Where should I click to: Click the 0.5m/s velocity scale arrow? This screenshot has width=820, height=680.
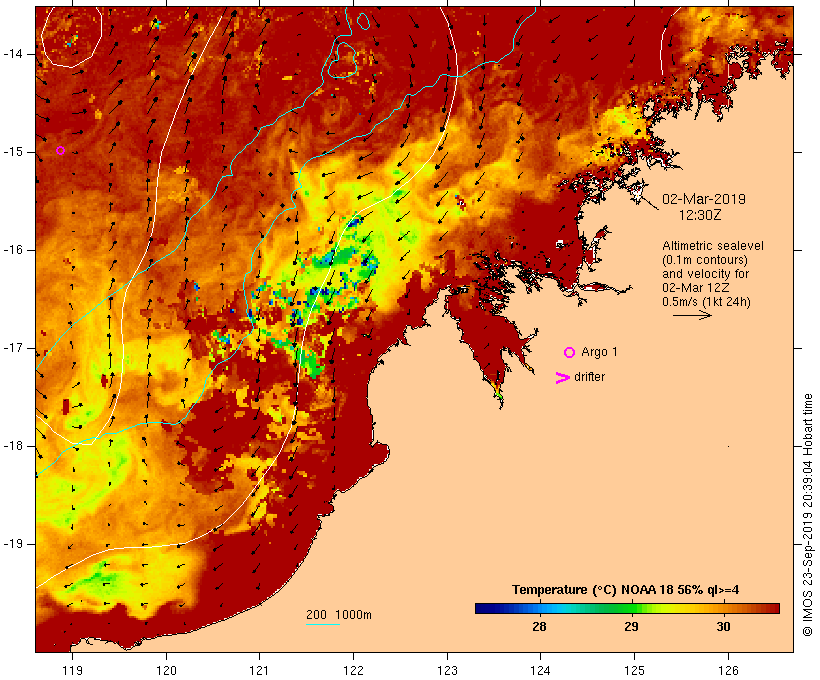pos(692,315)
